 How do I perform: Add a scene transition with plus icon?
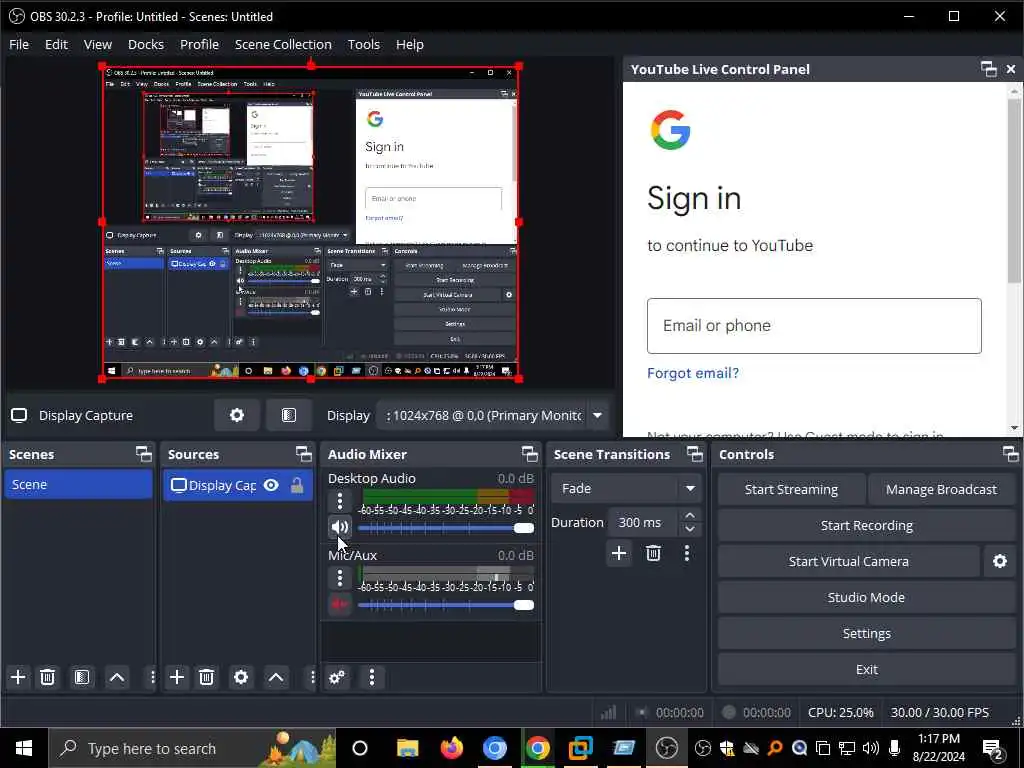pos(618,553)
